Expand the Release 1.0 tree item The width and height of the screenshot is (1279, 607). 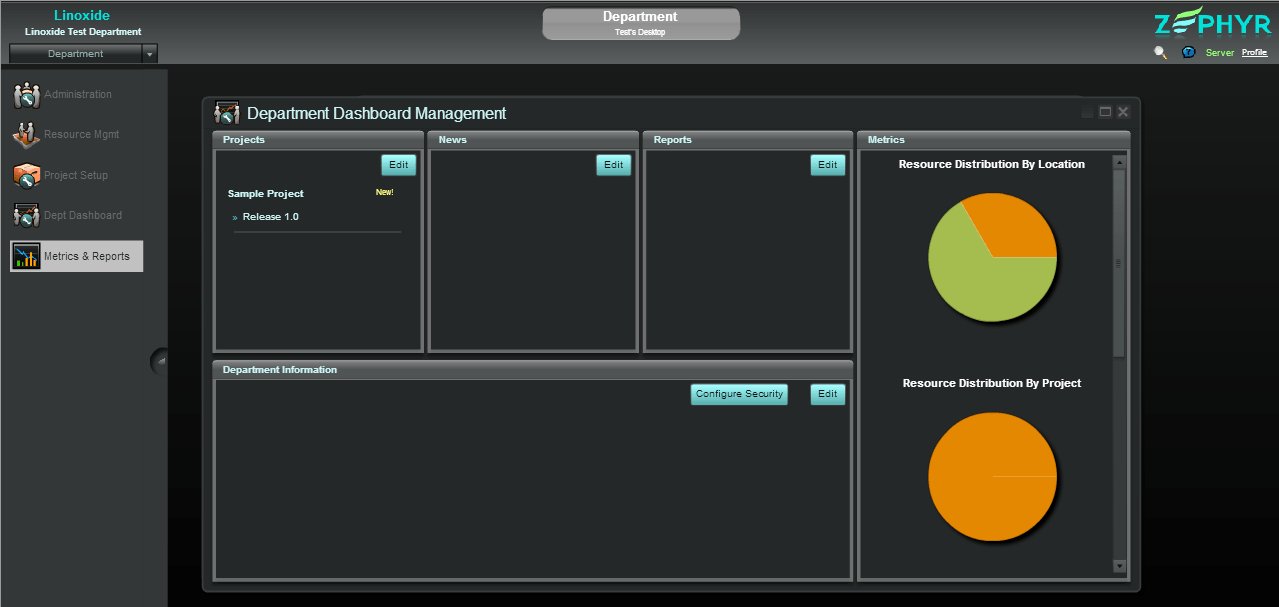(x=236, y=217)
